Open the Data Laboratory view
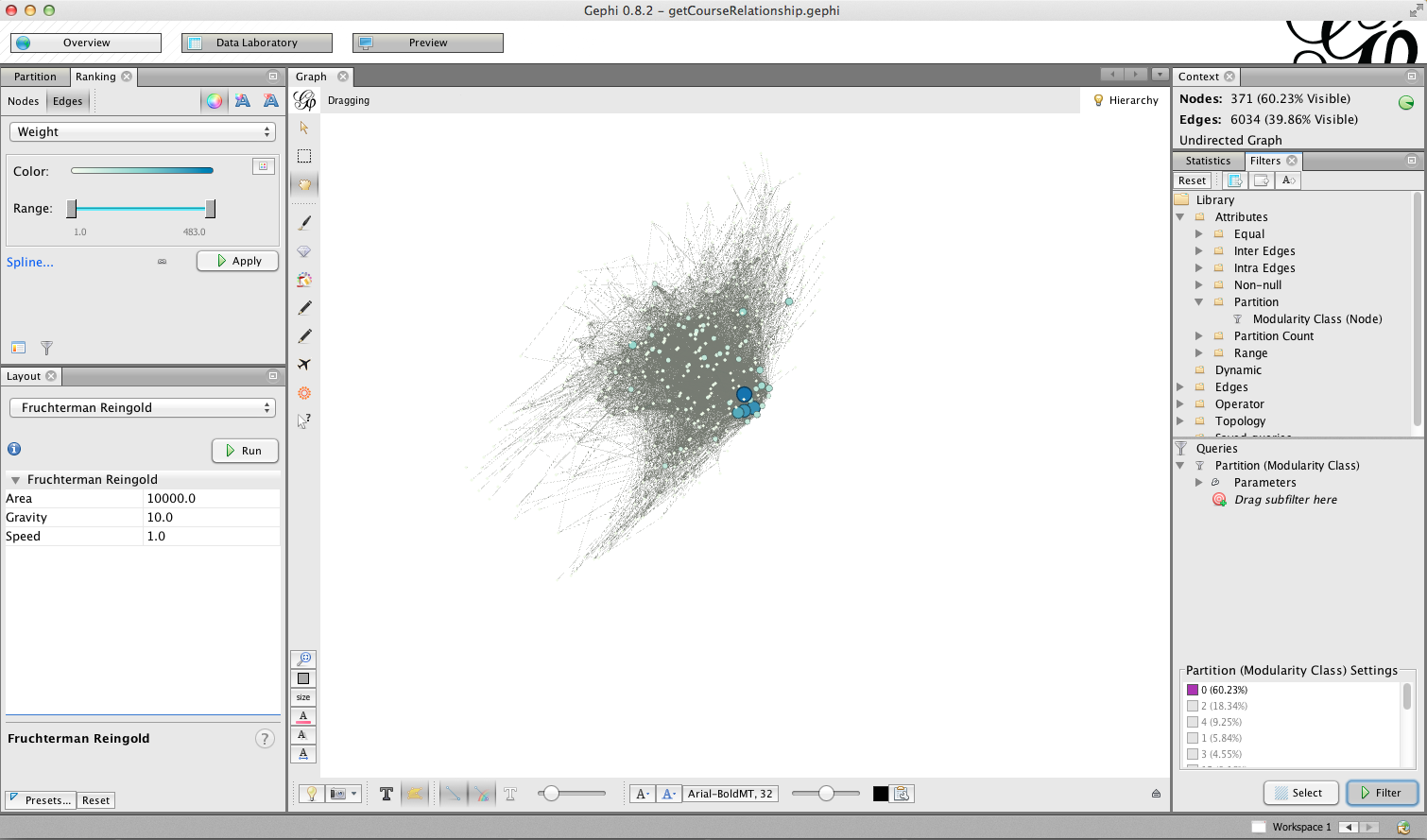 click(257, 43)
